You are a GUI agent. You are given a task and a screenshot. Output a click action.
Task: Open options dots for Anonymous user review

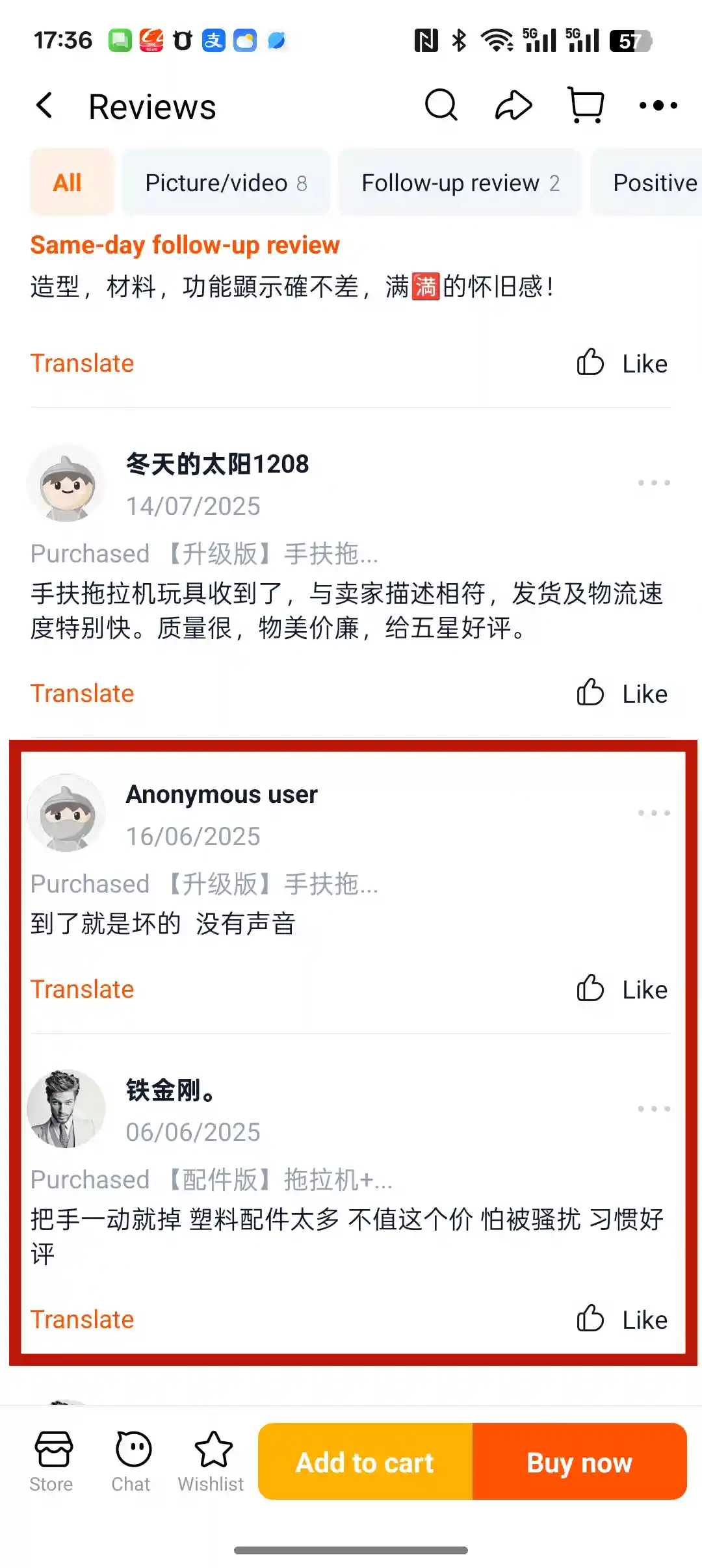[x=654, y=813]
